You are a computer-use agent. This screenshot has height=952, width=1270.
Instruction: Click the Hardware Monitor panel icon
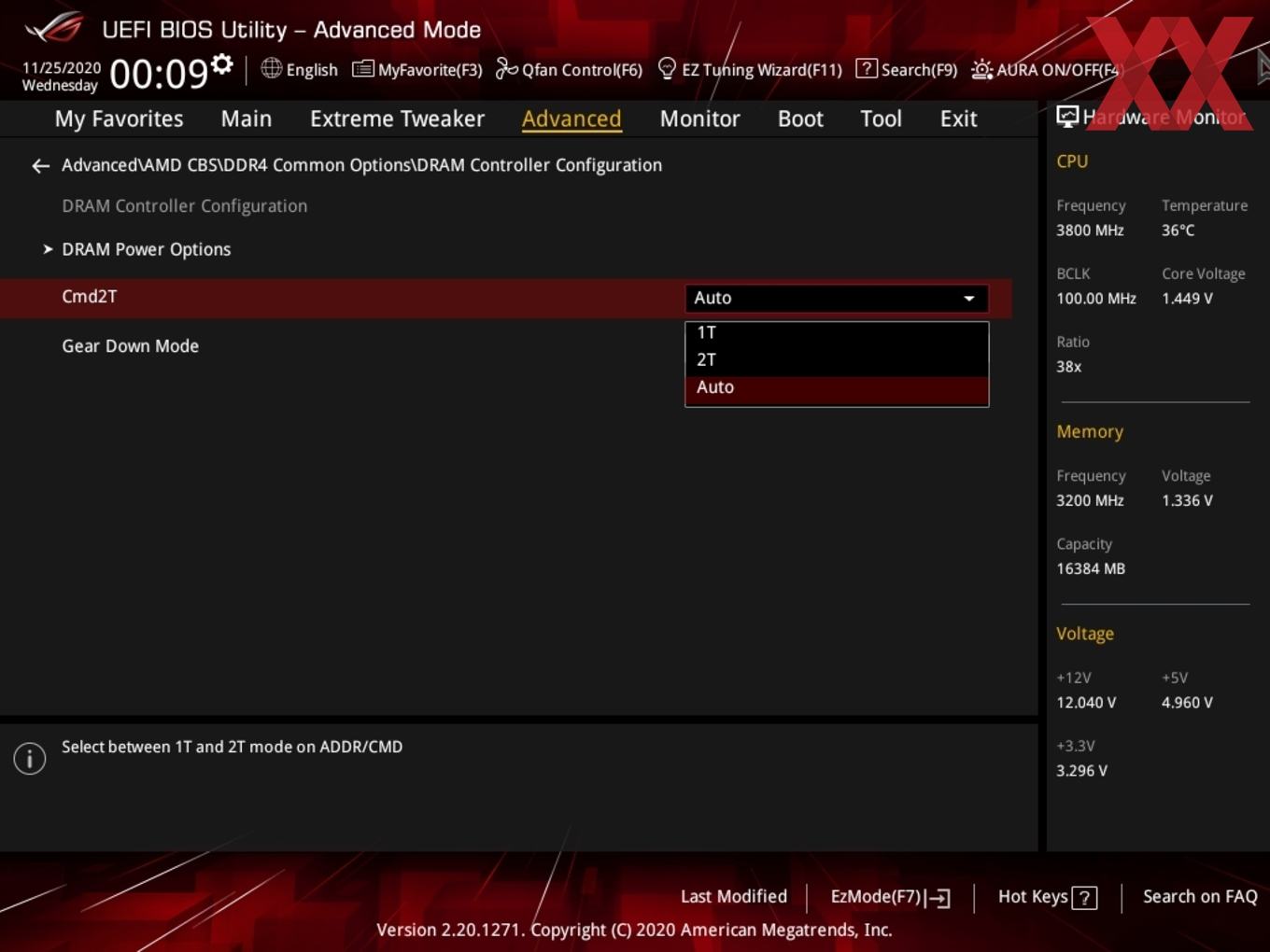point(1067,117)
